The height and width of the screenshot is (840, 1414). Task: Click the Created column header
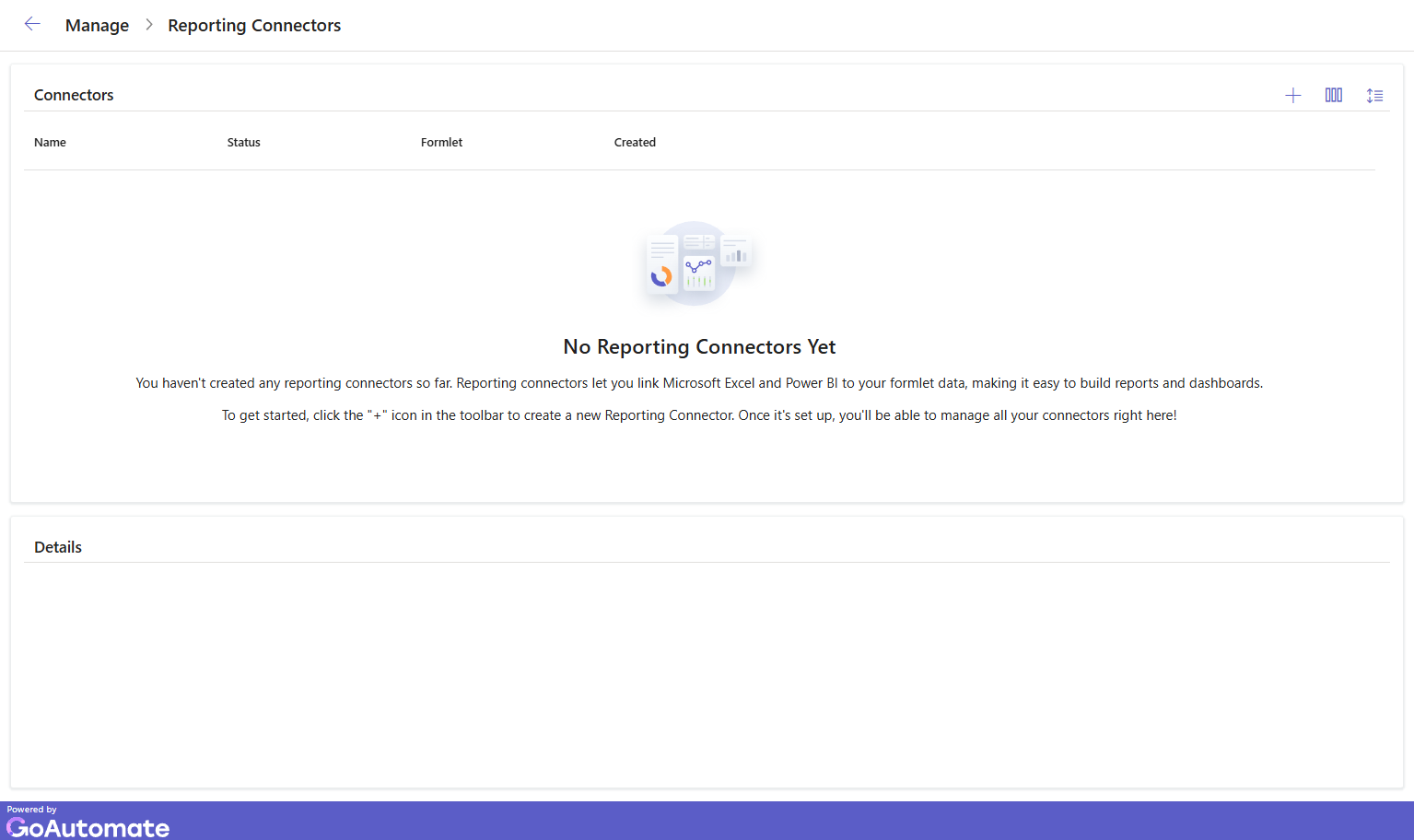(x=635, y=143)
